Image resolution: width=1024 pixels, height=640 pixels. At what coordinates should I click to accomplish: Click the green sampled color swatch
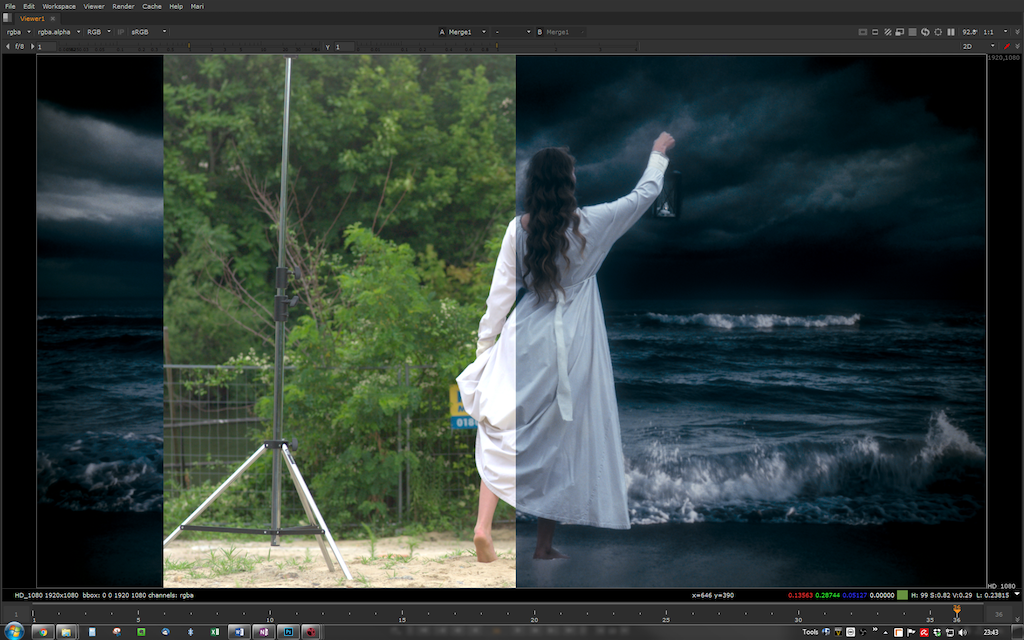tap(901, 595)
